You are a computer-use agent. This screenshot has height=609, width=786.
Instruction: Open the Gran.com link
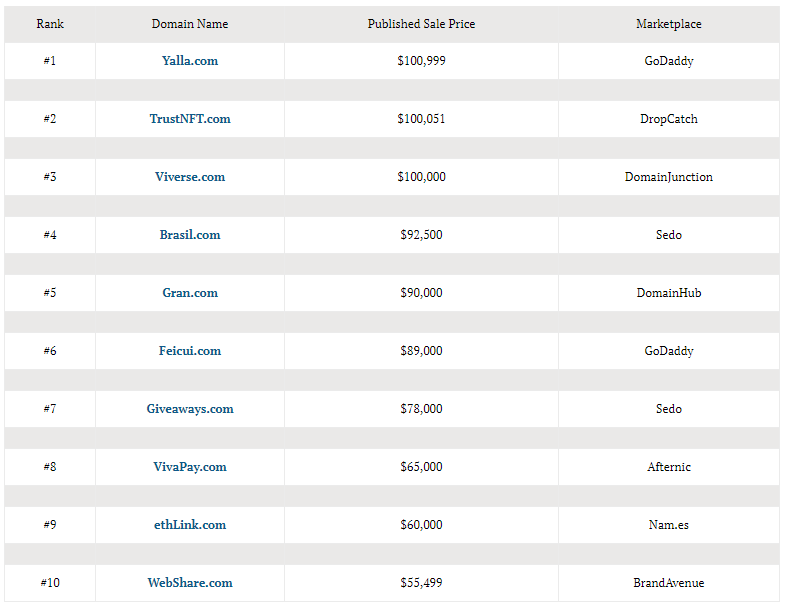189,293
